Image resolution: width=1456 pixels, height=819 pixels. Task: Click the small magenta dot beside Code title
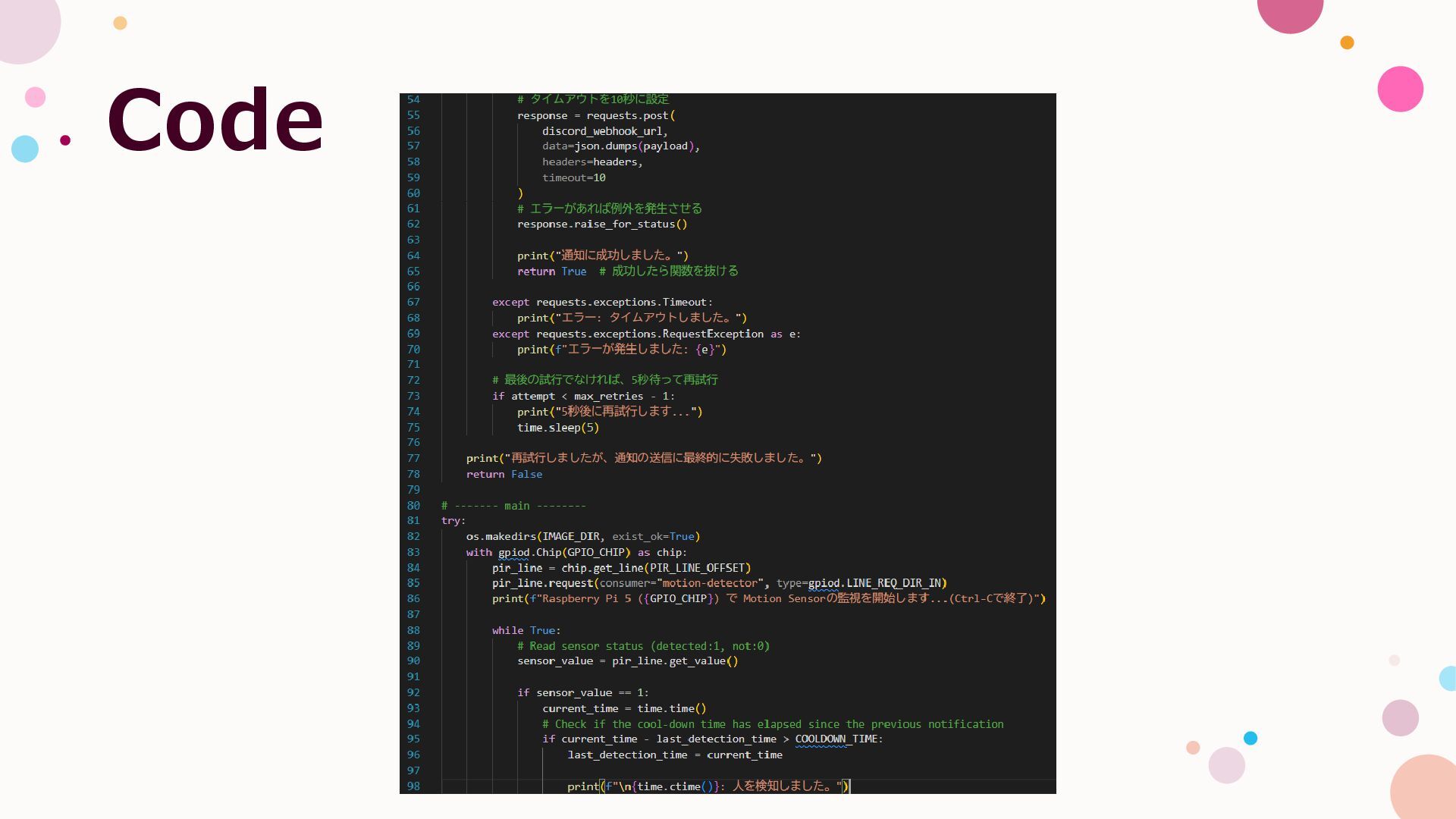[65, 140]
